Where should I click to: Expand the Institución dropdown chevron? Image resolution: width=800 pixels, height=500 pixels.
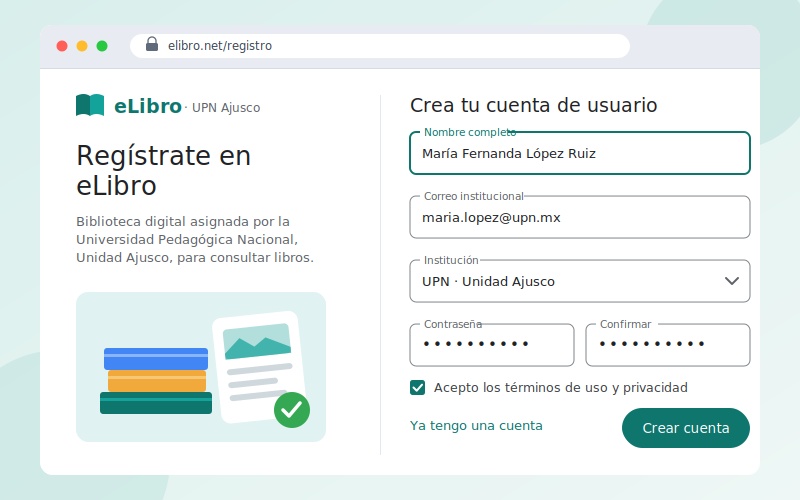point(732,281)
